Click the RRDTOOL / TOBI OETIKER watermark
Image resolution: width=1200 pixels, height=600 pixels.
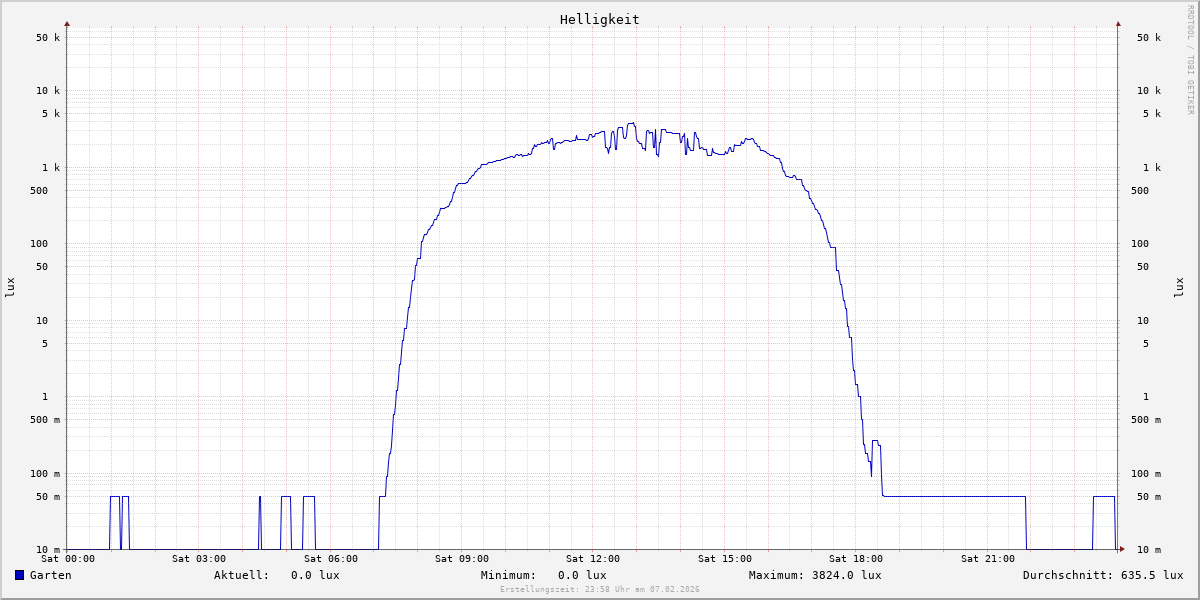click(x=1190, y=60)
